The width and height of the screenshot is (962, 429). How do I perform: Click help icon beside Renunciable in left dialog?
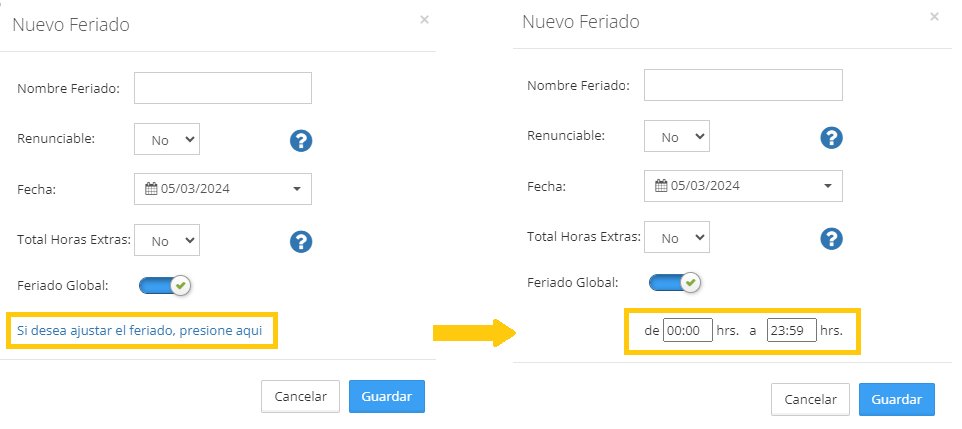pos(302,141)
